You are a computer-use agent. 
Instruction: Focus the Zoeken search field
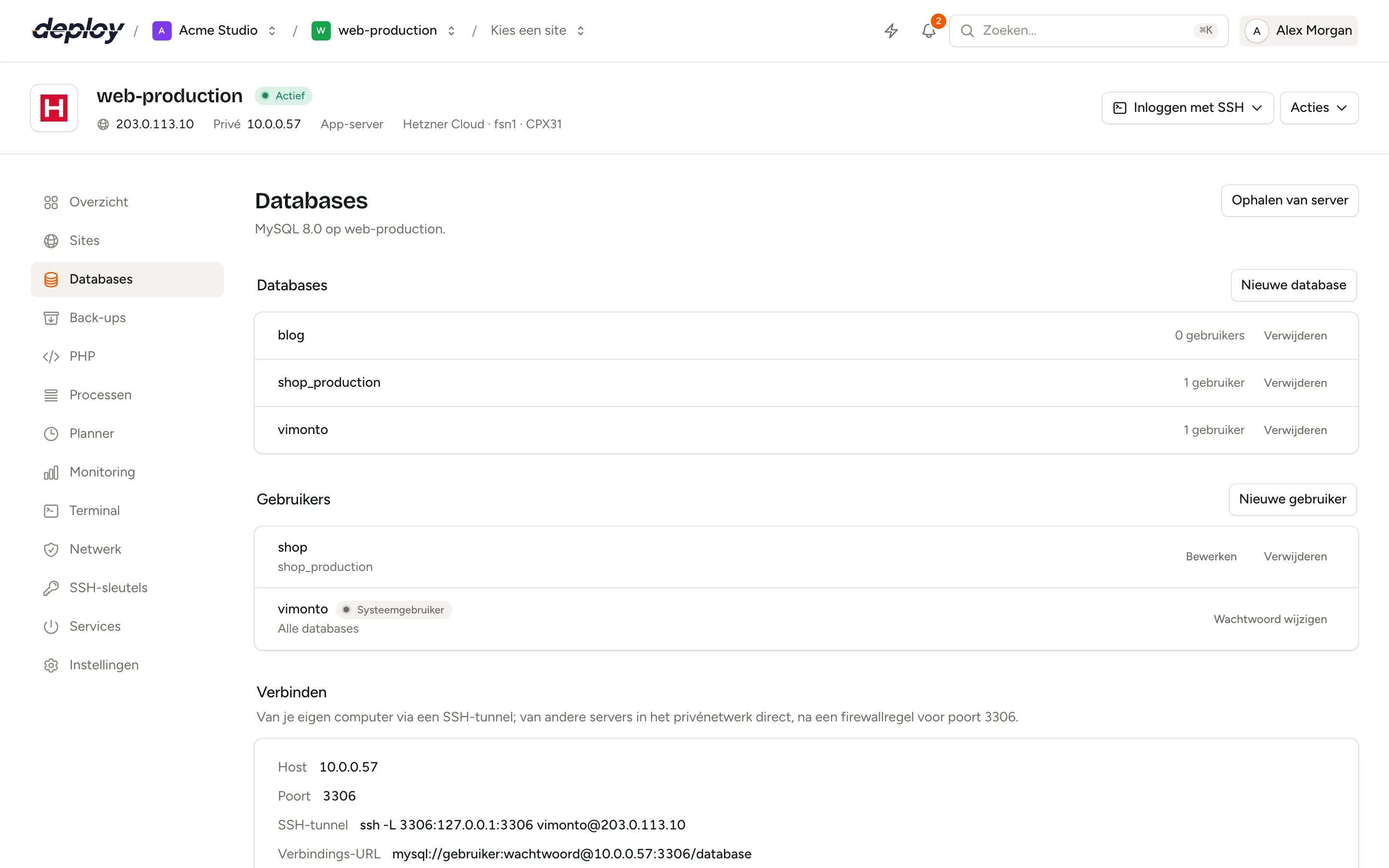1088,30
